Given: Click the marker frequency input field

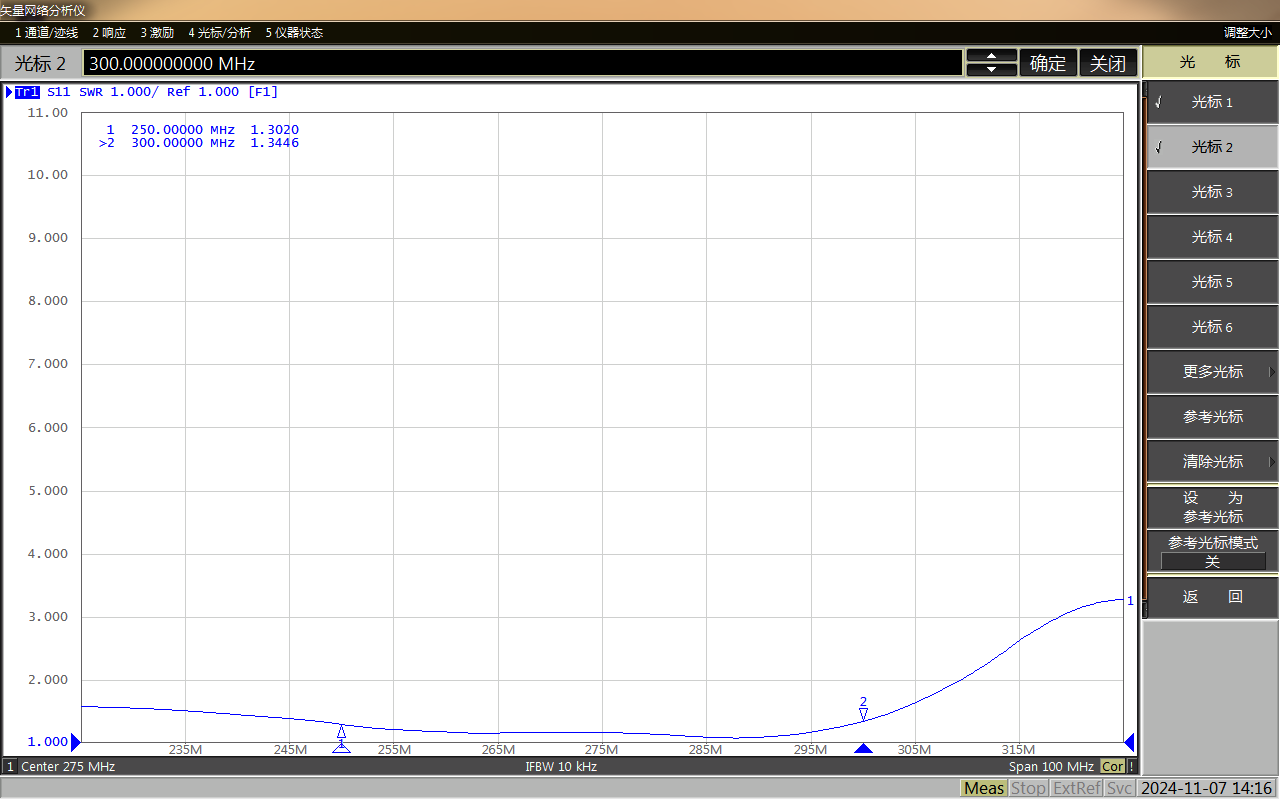Looking at the screenshot, I should point(520,63).
